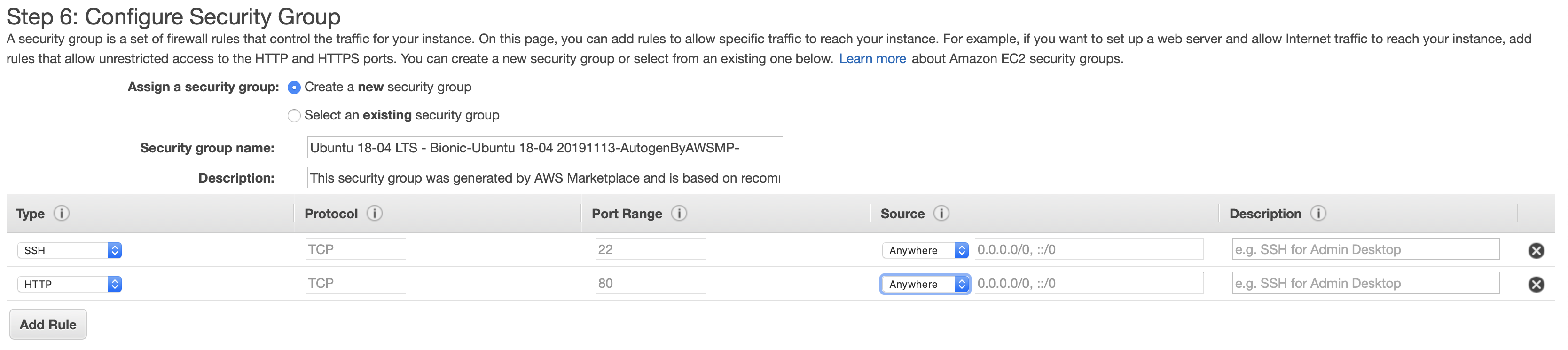Click the HTTP rule source CIDR field
The width and height of the screenshot is (1568, 350).
(1089, 283)
